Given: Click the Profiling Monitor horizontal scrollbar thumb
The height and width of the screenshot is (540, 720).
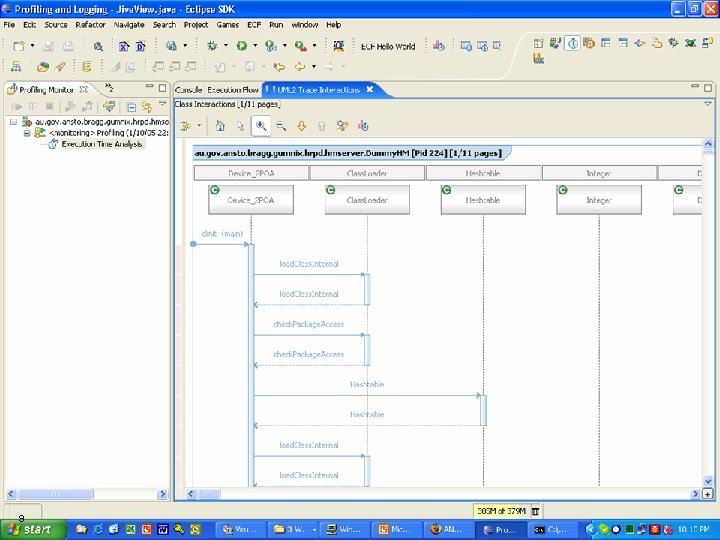Looking at the screenshot, I should (x=55, y=494).
